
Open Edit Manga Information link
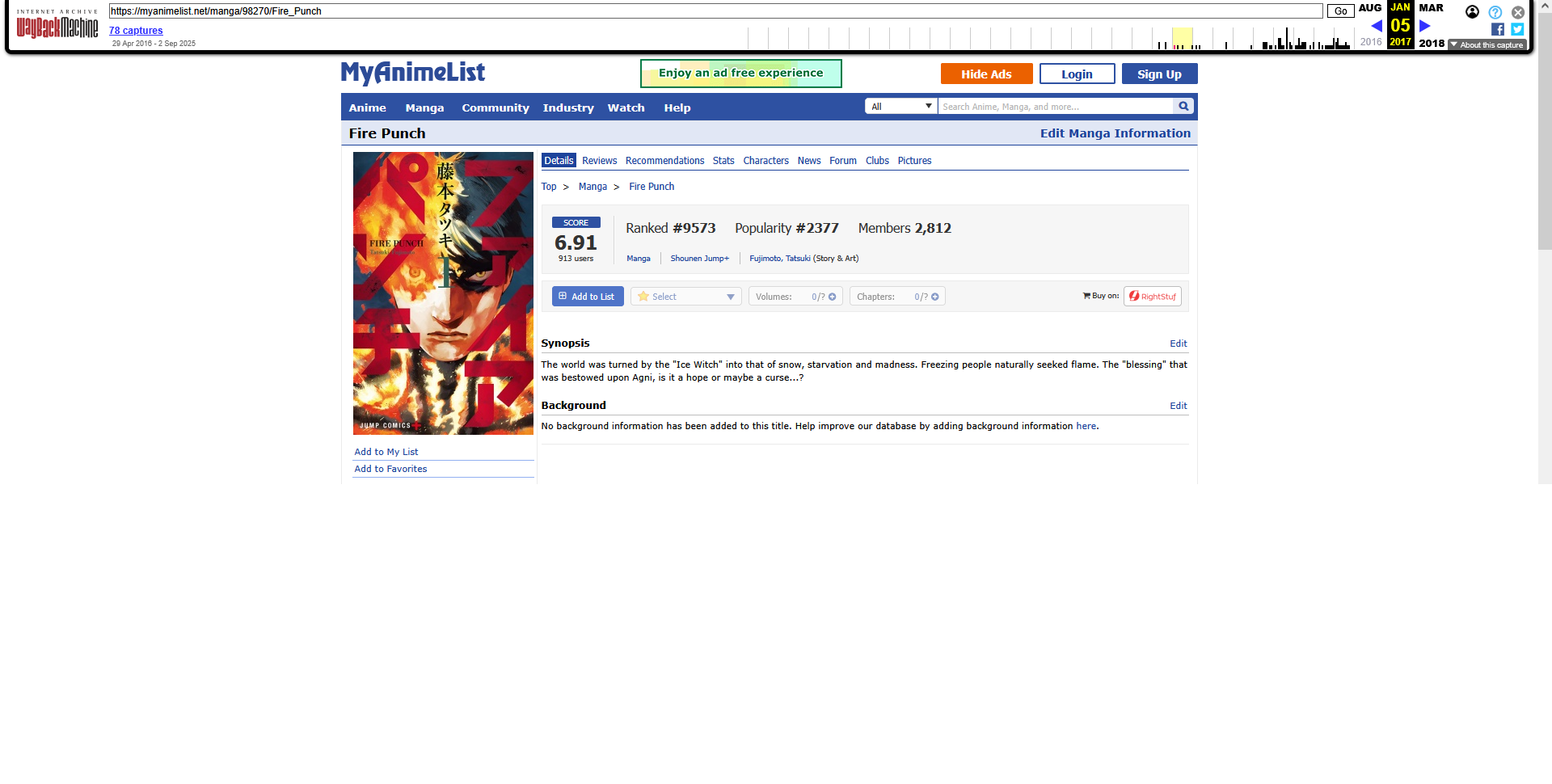tap(1115, 133)
